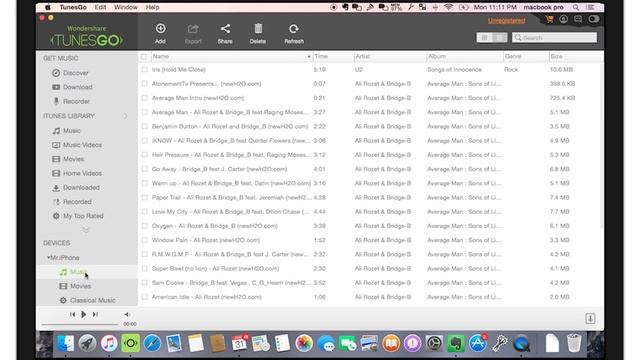Open the Window menu

pos(126,7)
